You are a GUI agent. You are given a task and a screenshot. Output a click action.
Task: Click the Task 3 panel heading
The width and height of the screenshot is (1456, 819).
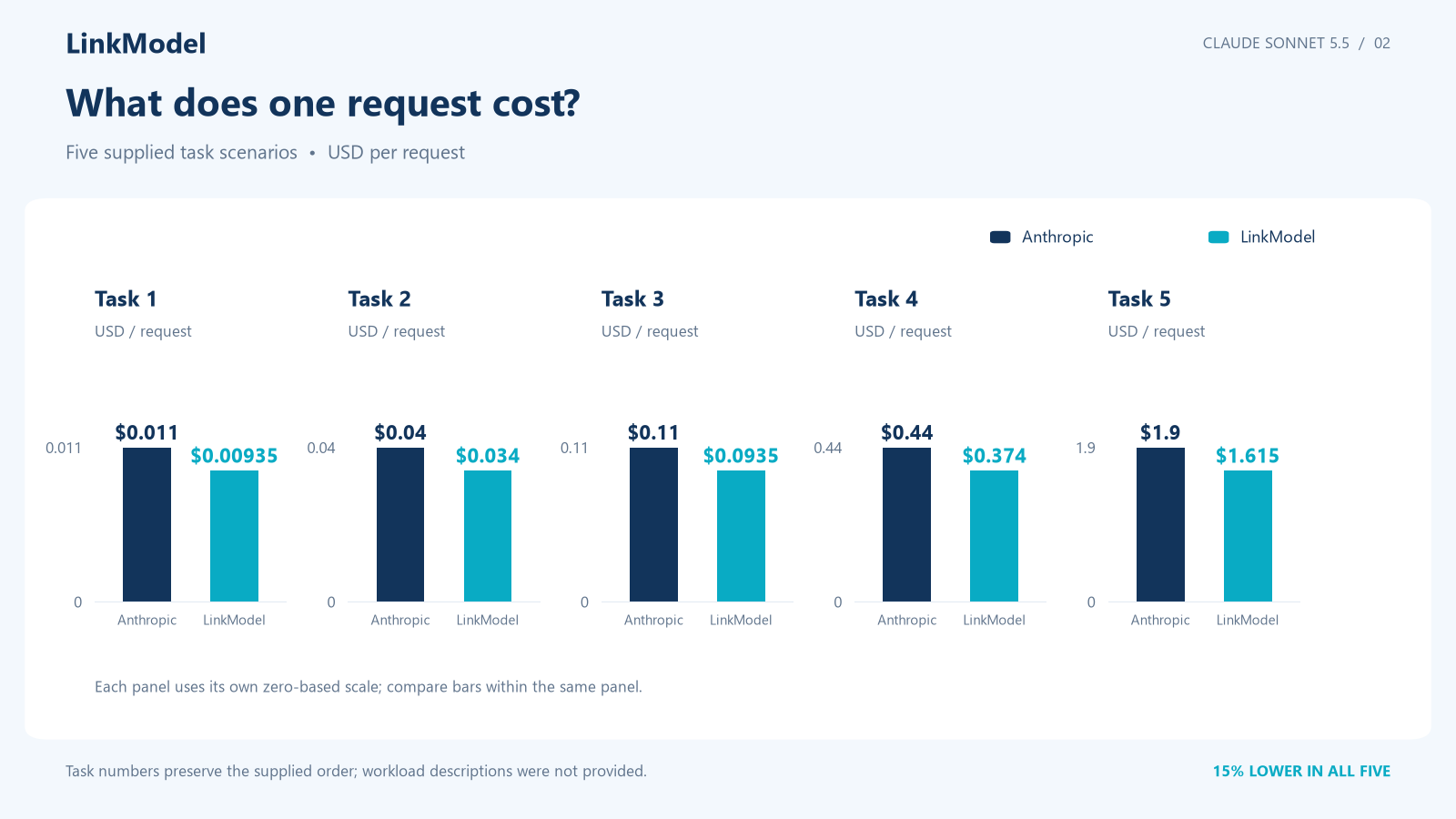[x=632, y=298]
